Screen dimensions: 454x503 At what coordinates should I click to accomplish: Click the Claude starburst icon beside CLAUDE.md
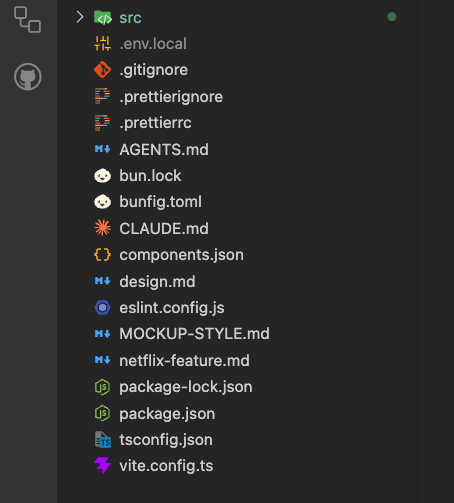[102, 228]
